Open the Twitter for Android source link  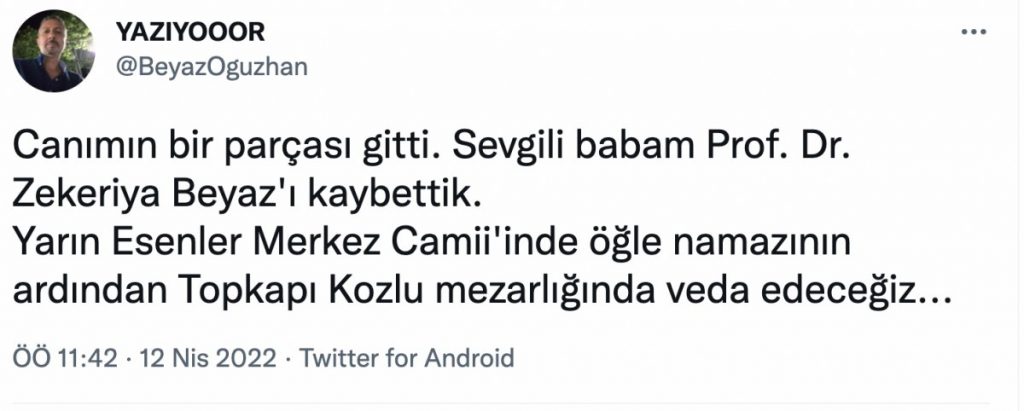[406, 358]
